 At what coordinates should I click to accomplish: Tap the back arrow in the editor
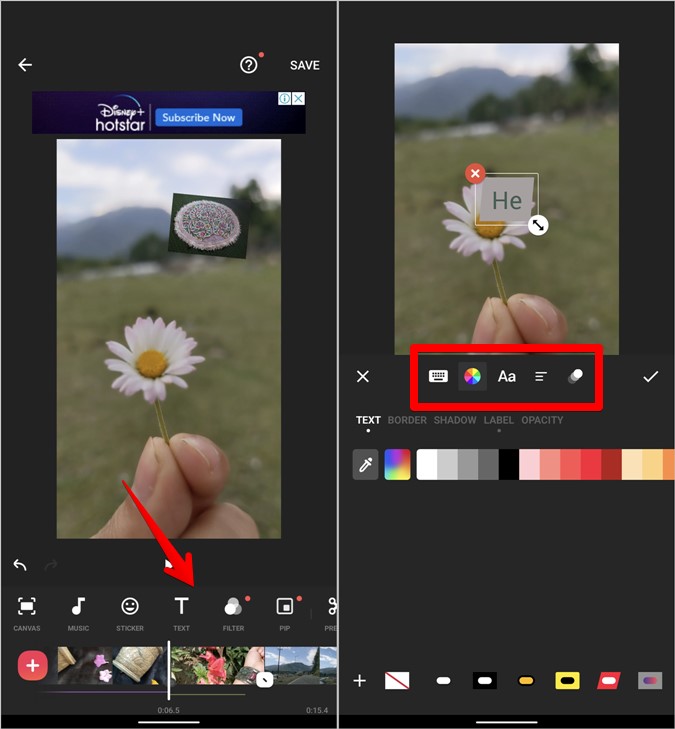(x=25, y=65)
